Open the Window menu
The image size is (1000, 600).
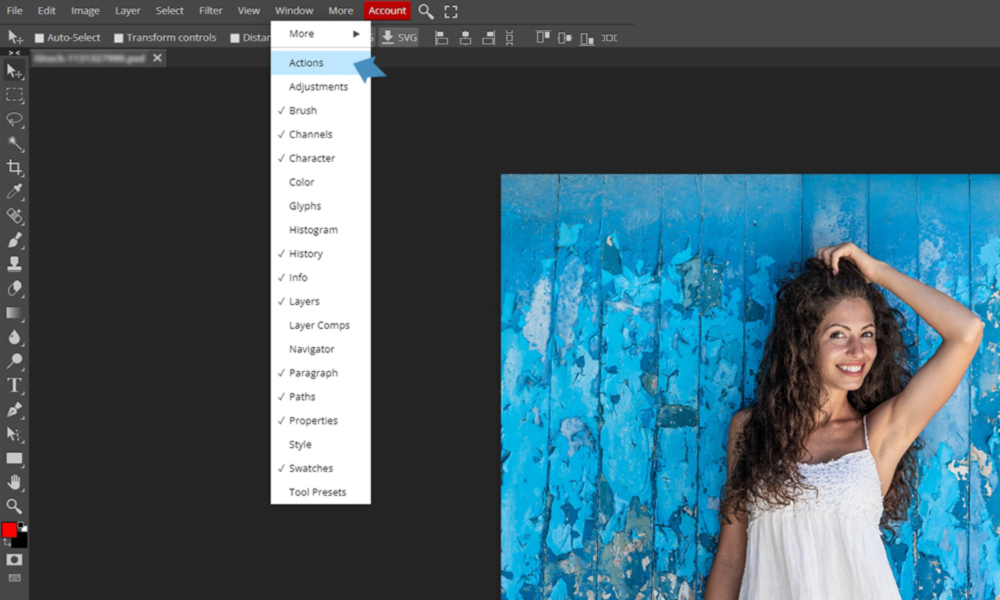coord(293,10)
